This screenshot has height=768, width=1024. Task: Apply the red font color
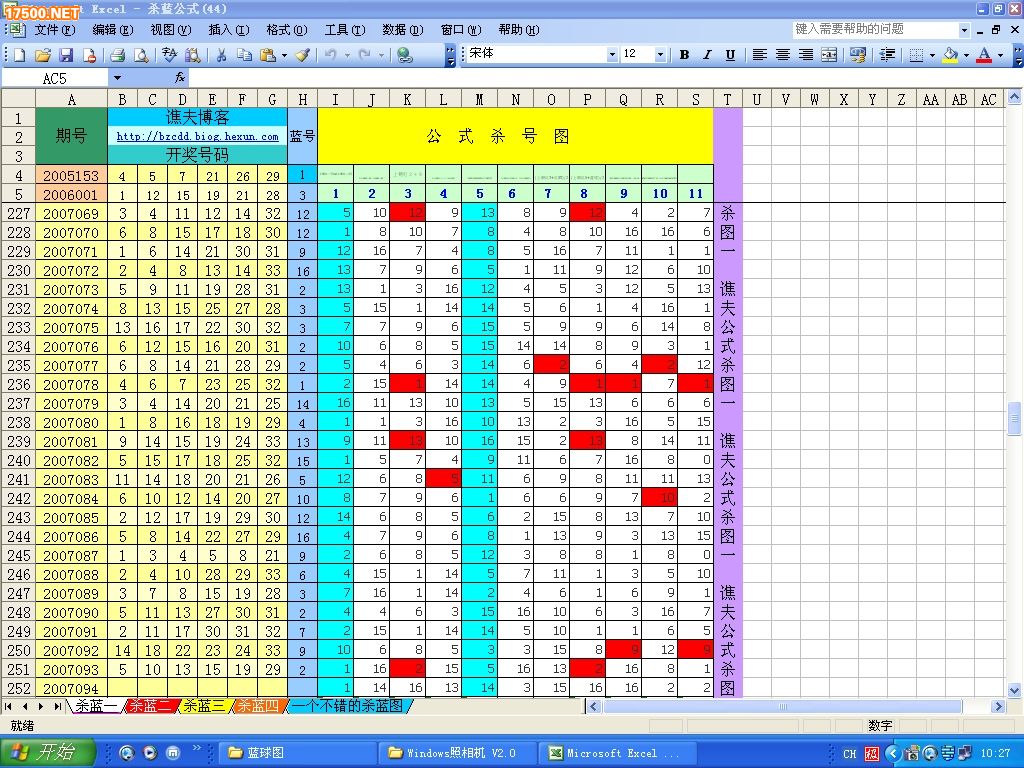click(x=984, y=55)
